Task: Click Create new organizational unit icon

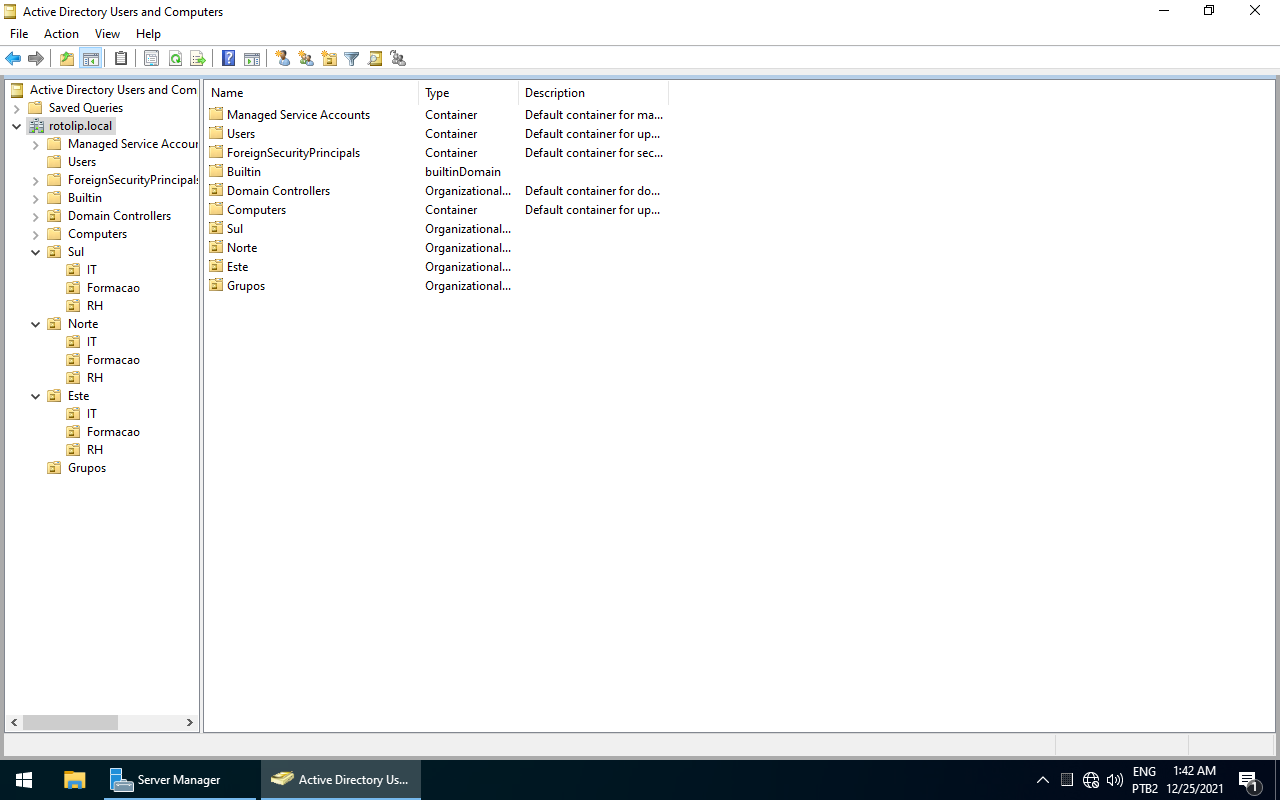Action: pyautogui.click(x=329, y=59)
